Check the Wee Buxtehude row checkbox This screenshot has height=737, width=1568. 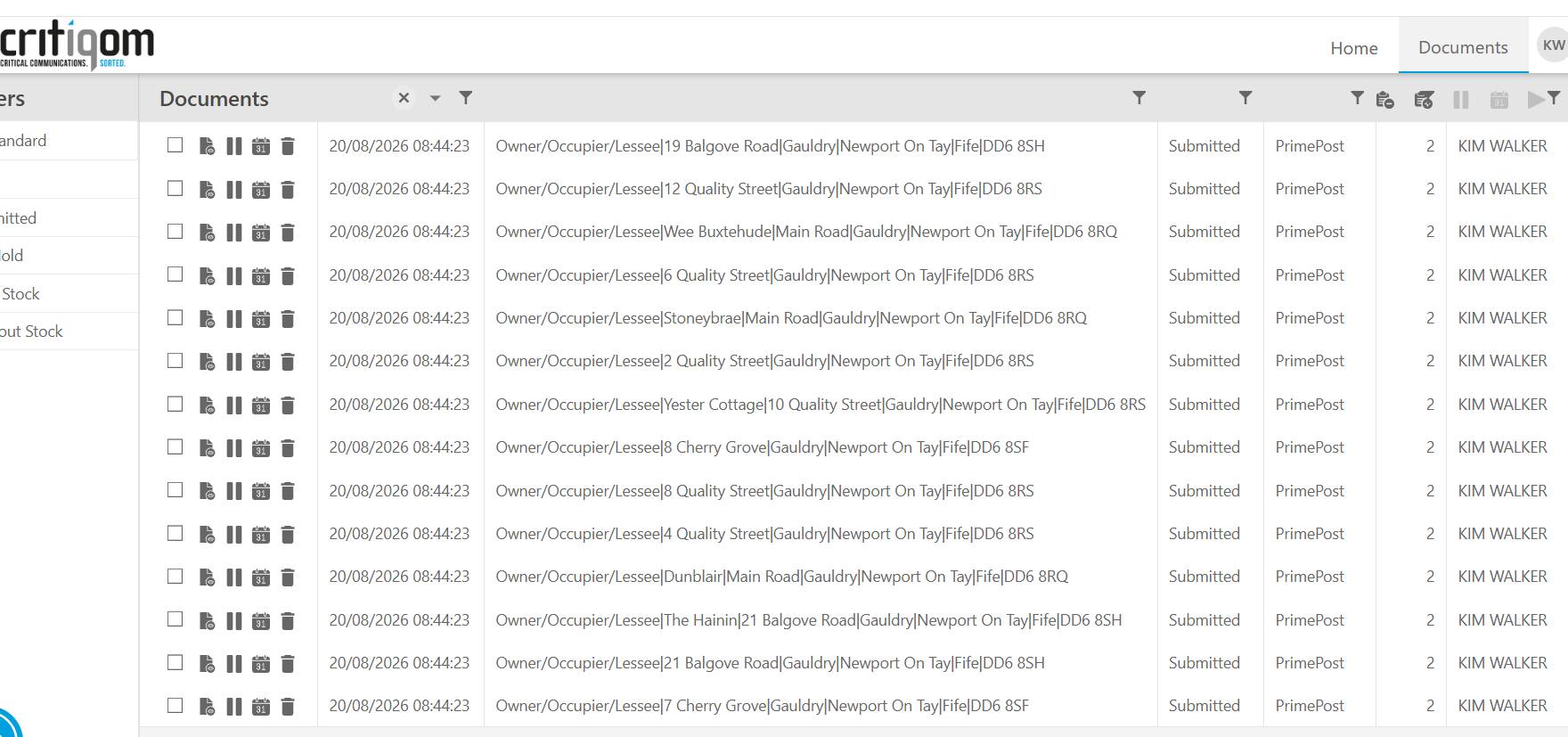pyautogui.click(x=175, y=231)
